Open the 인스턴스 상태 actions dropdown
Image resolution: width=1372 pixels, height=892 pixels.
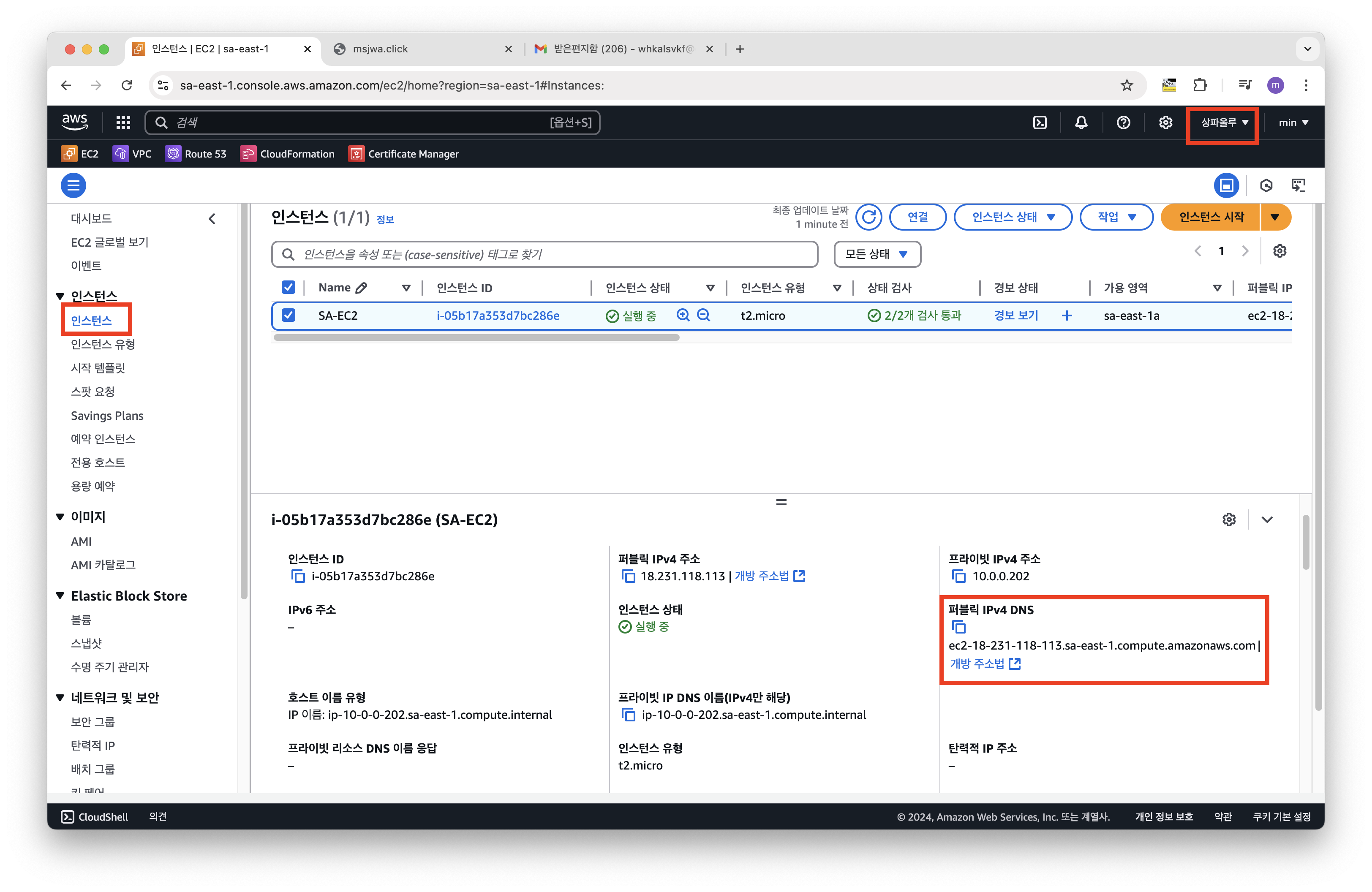click(x=1012, y=217)
